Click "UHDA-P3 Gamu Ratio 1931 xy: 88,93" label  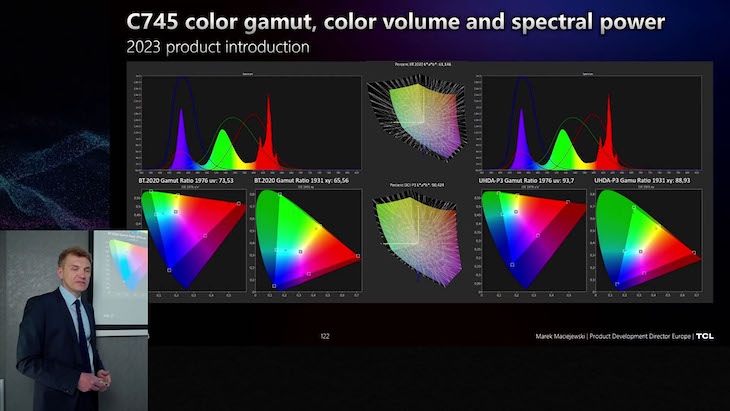(642, 180)
